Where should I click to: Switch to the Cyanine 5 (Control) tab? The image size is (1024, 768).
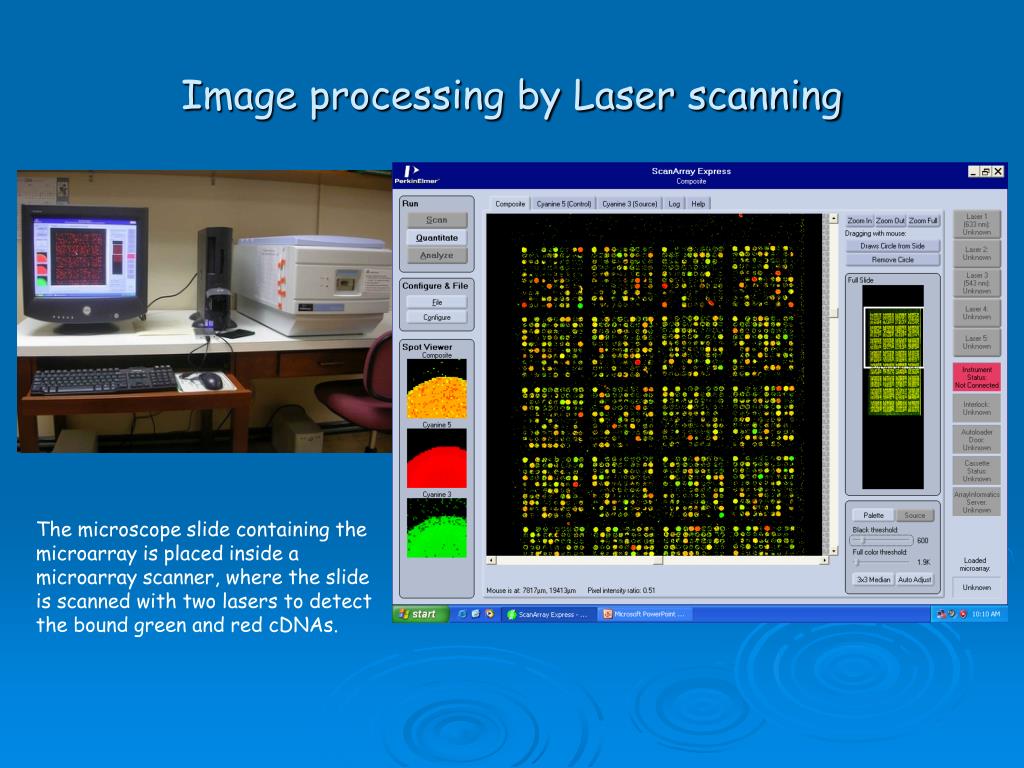(x=564, y=204)
